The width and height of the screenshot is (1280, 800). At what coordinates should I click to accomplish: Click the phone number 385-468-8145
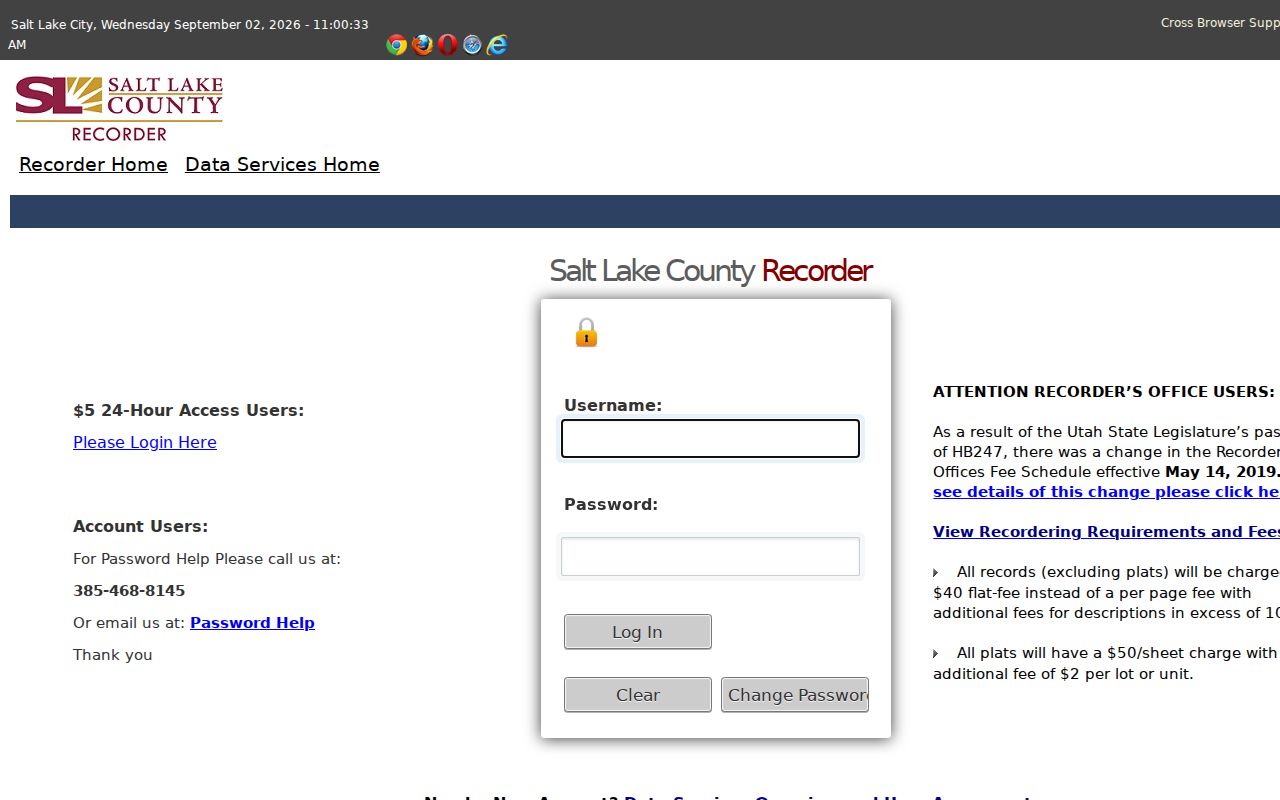(x=129, y=591)
